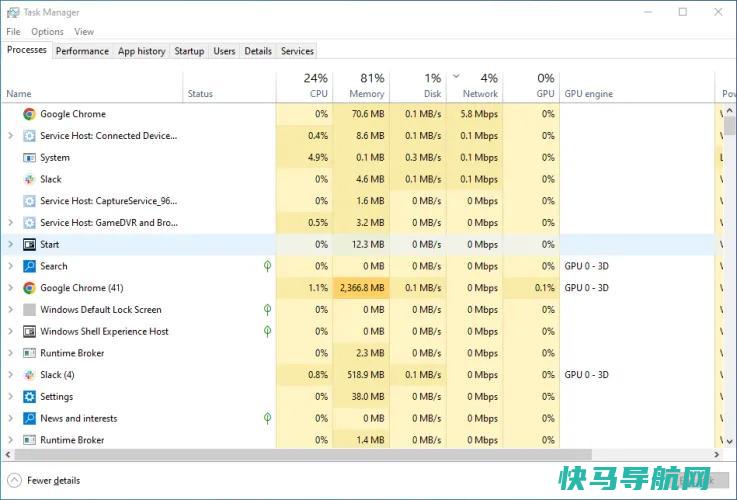
Task: Open the Options menu
Action: [x=47, y=31]
